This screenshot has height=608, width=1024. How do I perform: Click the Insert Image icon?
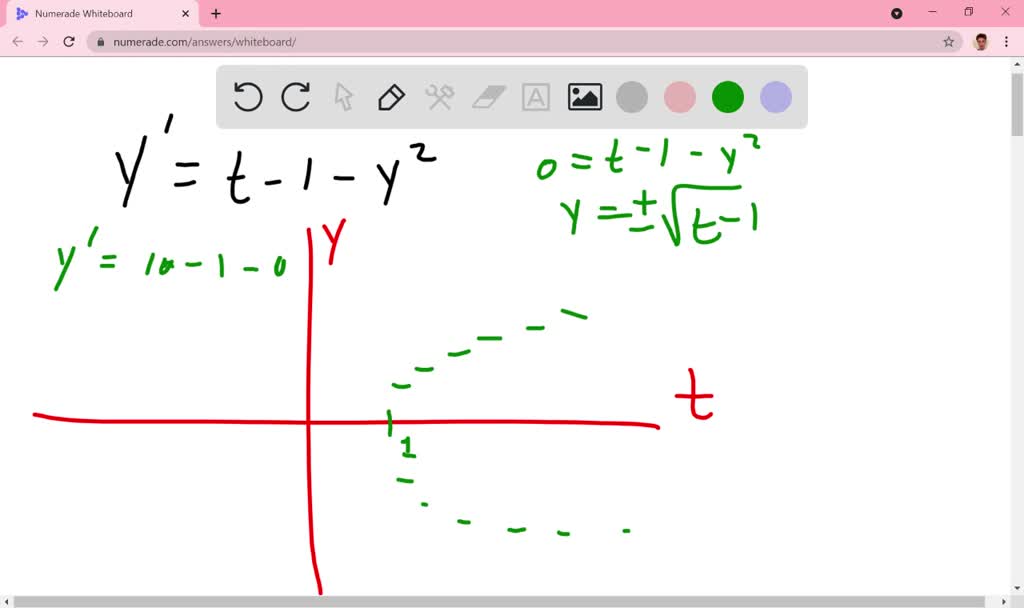[x=584, y=97]
